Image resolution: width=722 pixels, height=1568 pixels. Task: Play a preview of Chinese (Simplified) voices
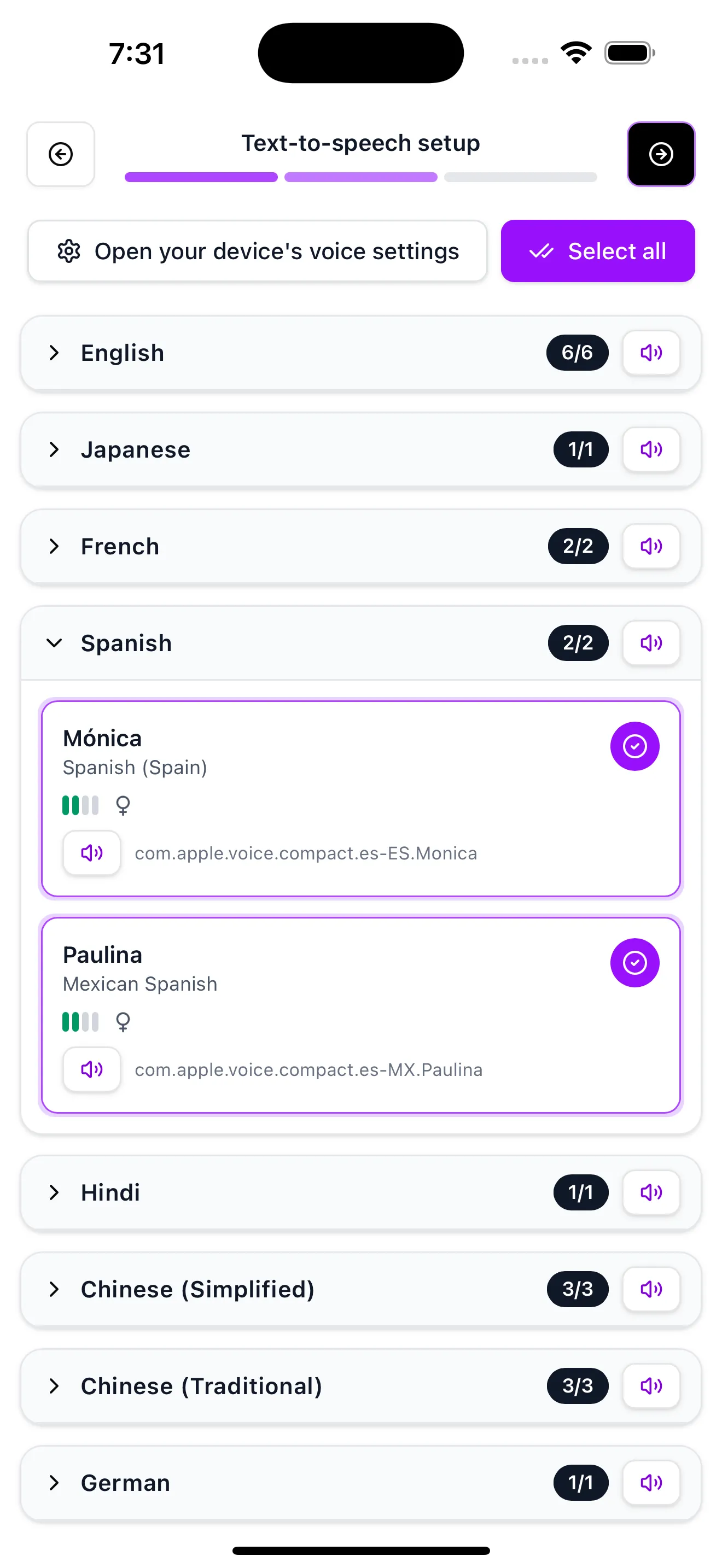(651, 1289)
